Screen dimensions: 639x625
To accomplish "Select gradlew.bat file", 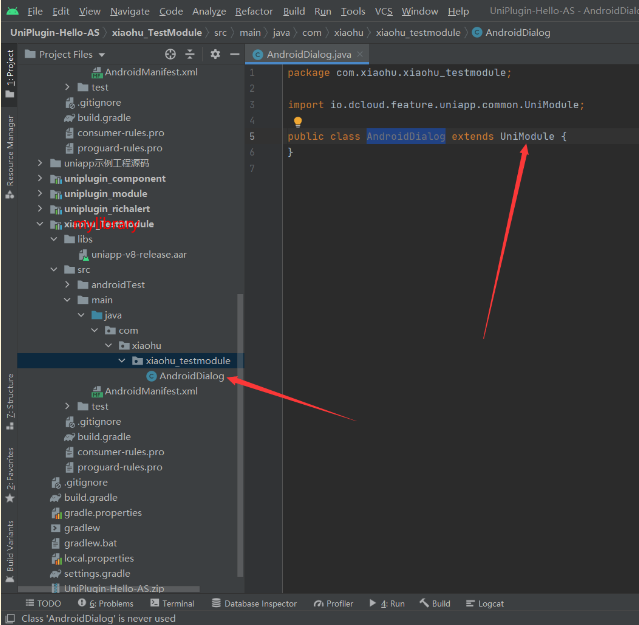I will pyautogui.click(x=90, y=543).
